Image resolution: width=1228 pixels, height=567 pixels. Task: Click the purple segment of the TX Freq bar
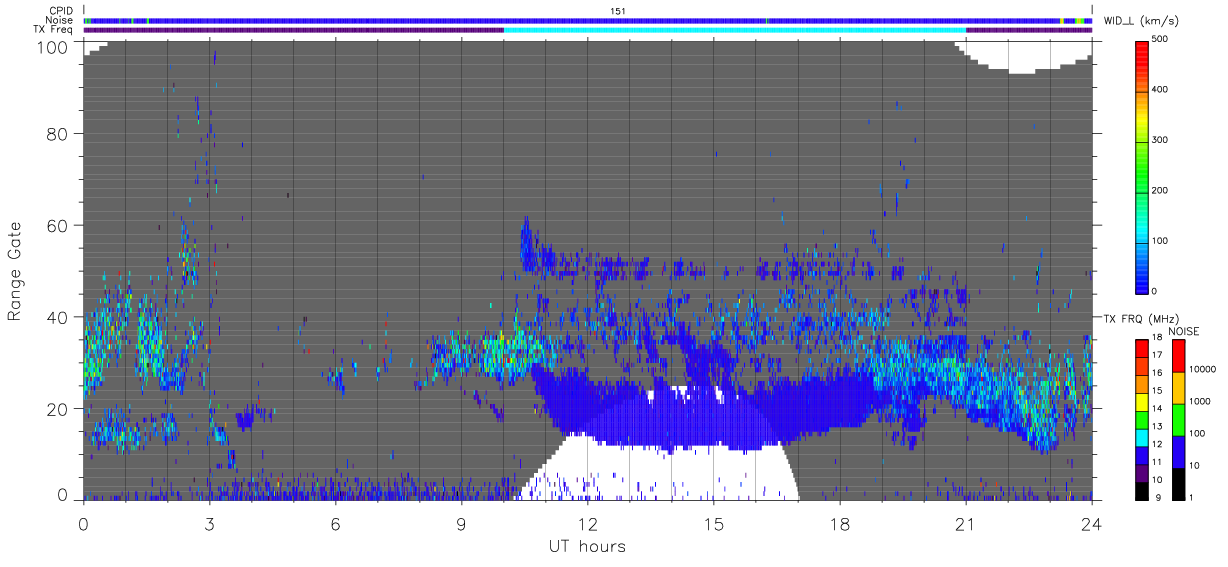click(294, 30)
